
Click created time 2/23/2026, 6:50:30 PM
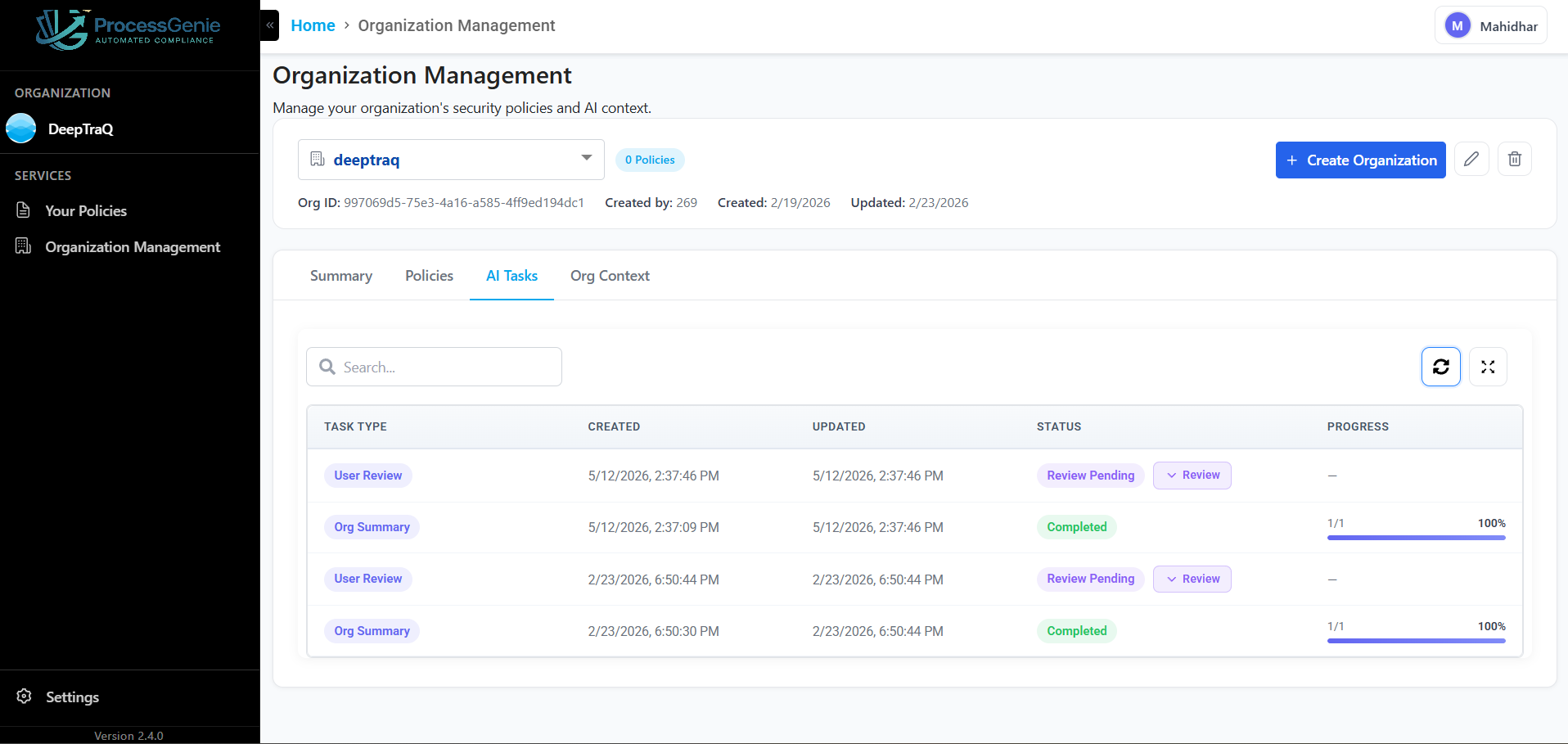(x=653, y=631)
